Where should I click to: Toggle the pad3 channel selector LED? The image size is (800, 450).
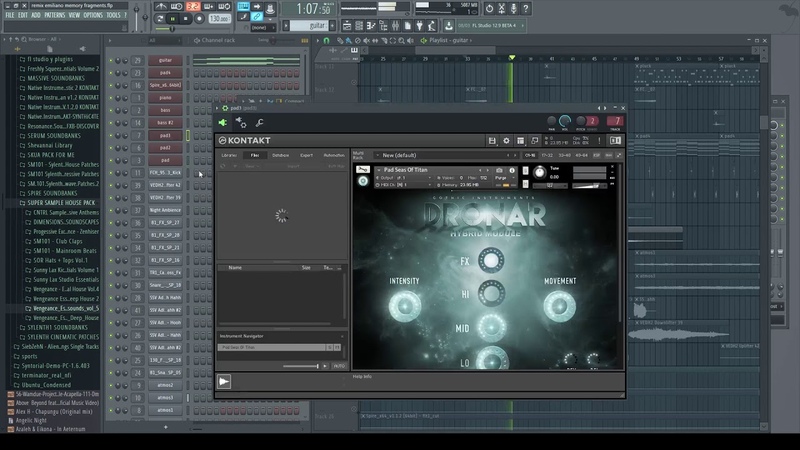coord(188,136)
